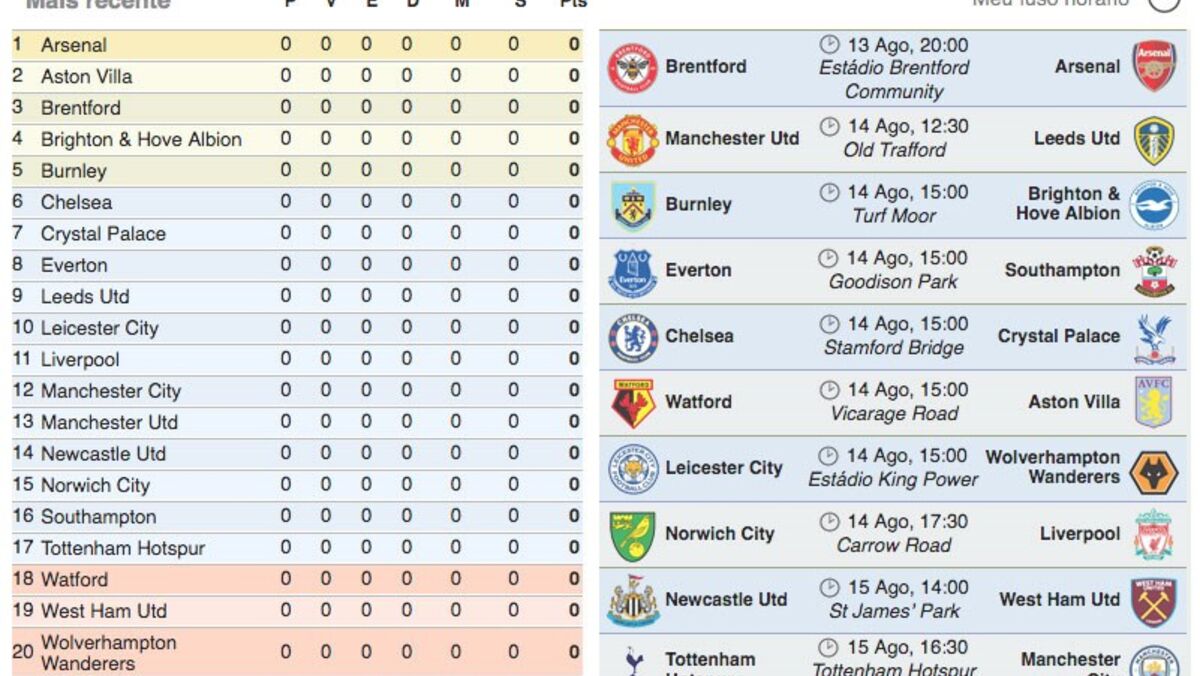
Task: Open the Mais recente dropdown
Action: pyautogui.click(x=97, y=4)
